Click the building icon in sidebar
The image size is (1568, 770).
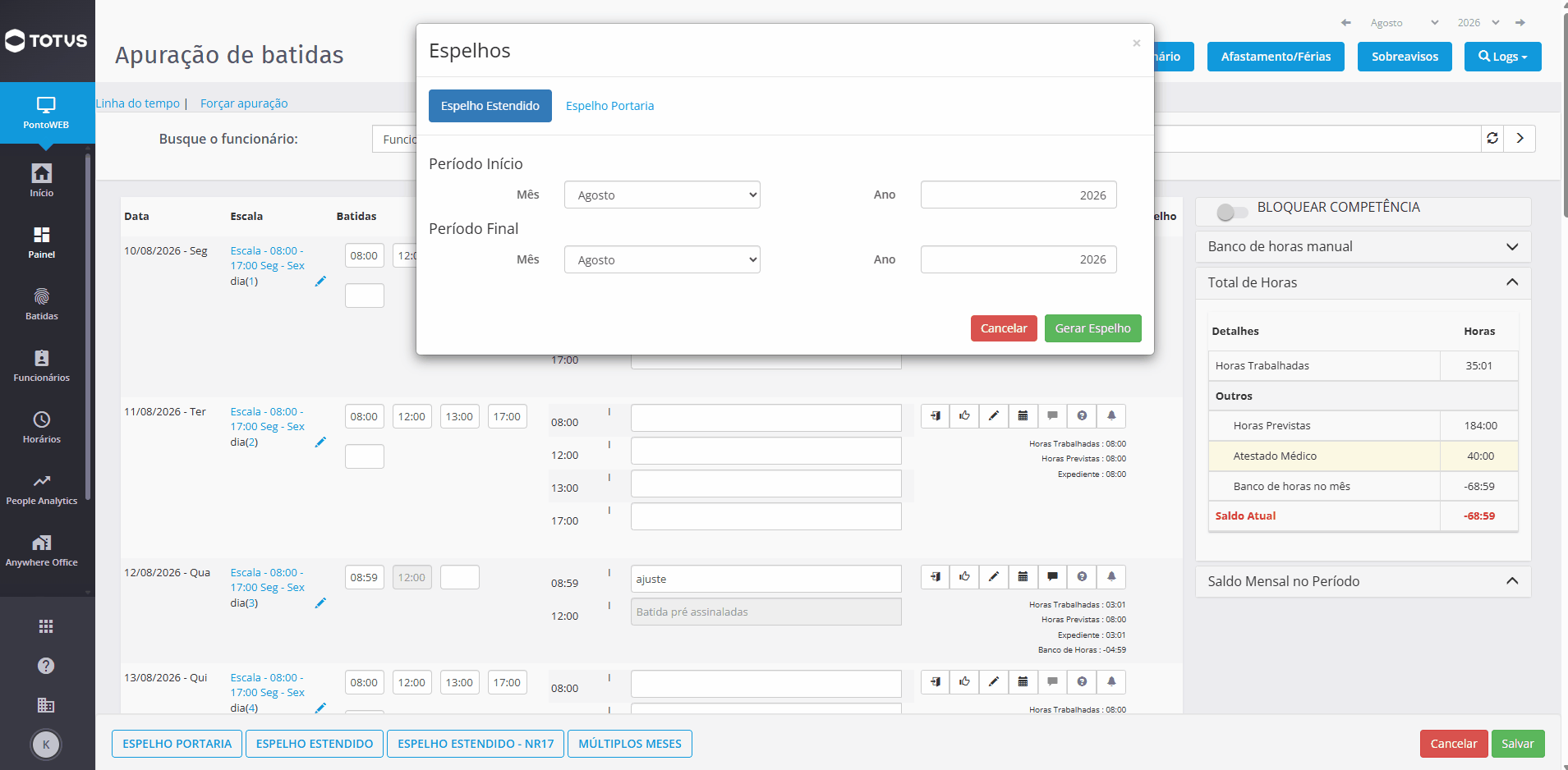(46, 705)
